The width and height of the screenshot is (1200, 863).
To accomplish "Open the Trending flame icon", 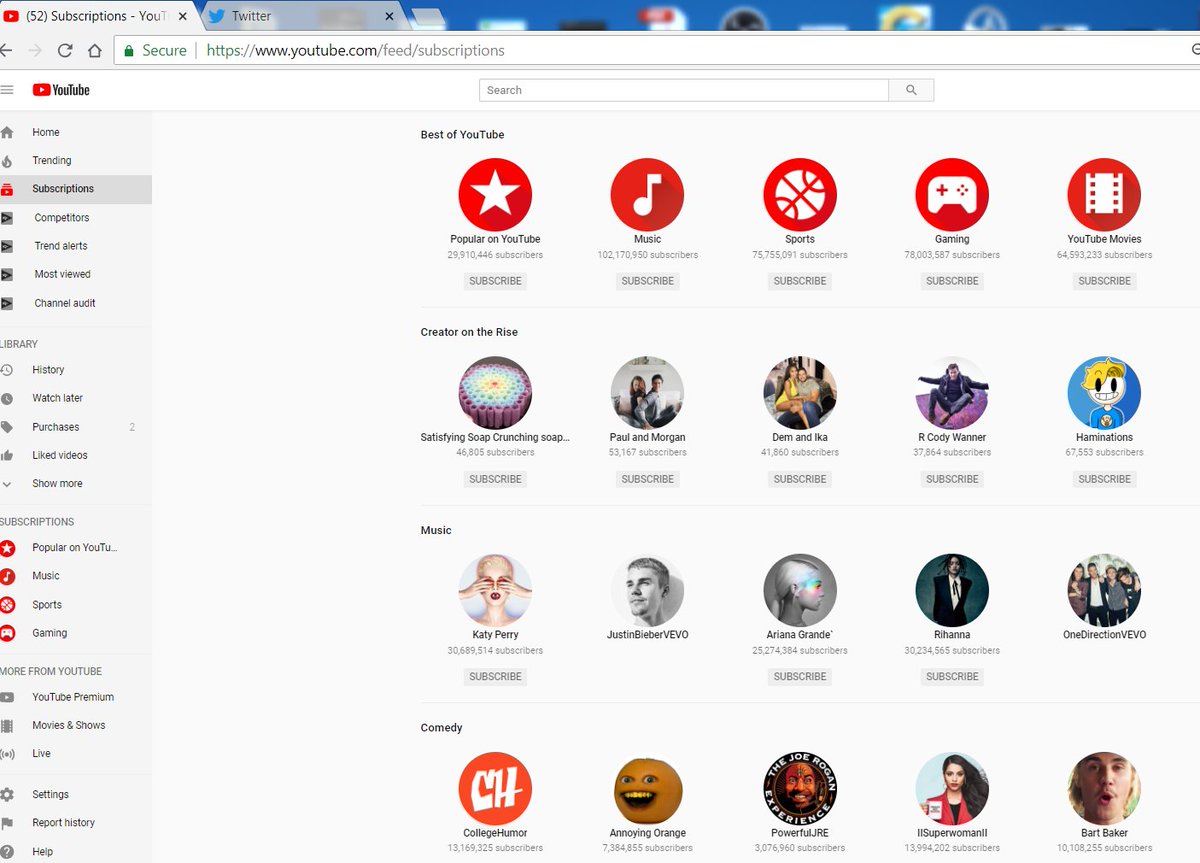I will [7, 161].
